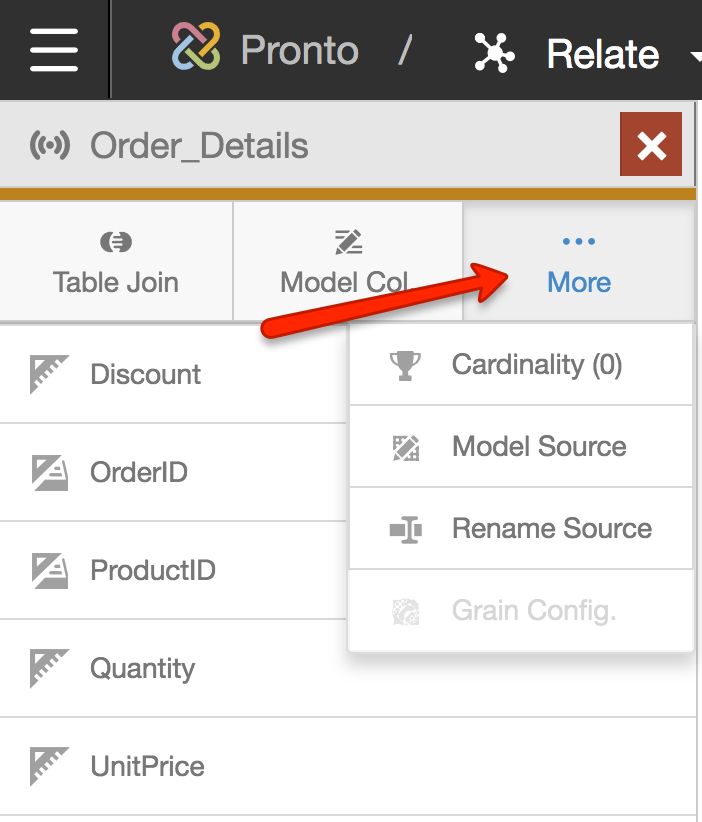The height and width of the screenshot is (822, 702).
Task: Toggle the More options dropdown
Action: point(579,263)
